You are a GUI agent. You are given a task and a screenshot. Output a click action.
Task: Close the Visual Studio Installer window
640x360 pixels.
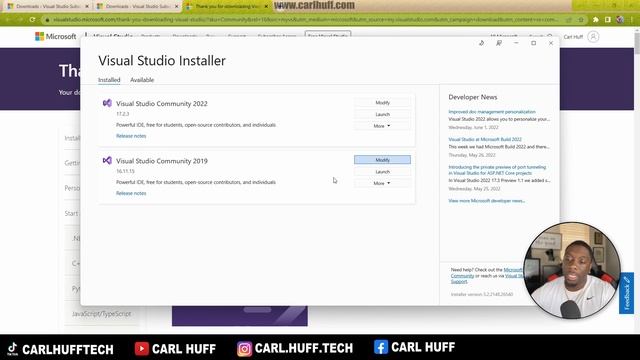[551, 43]
